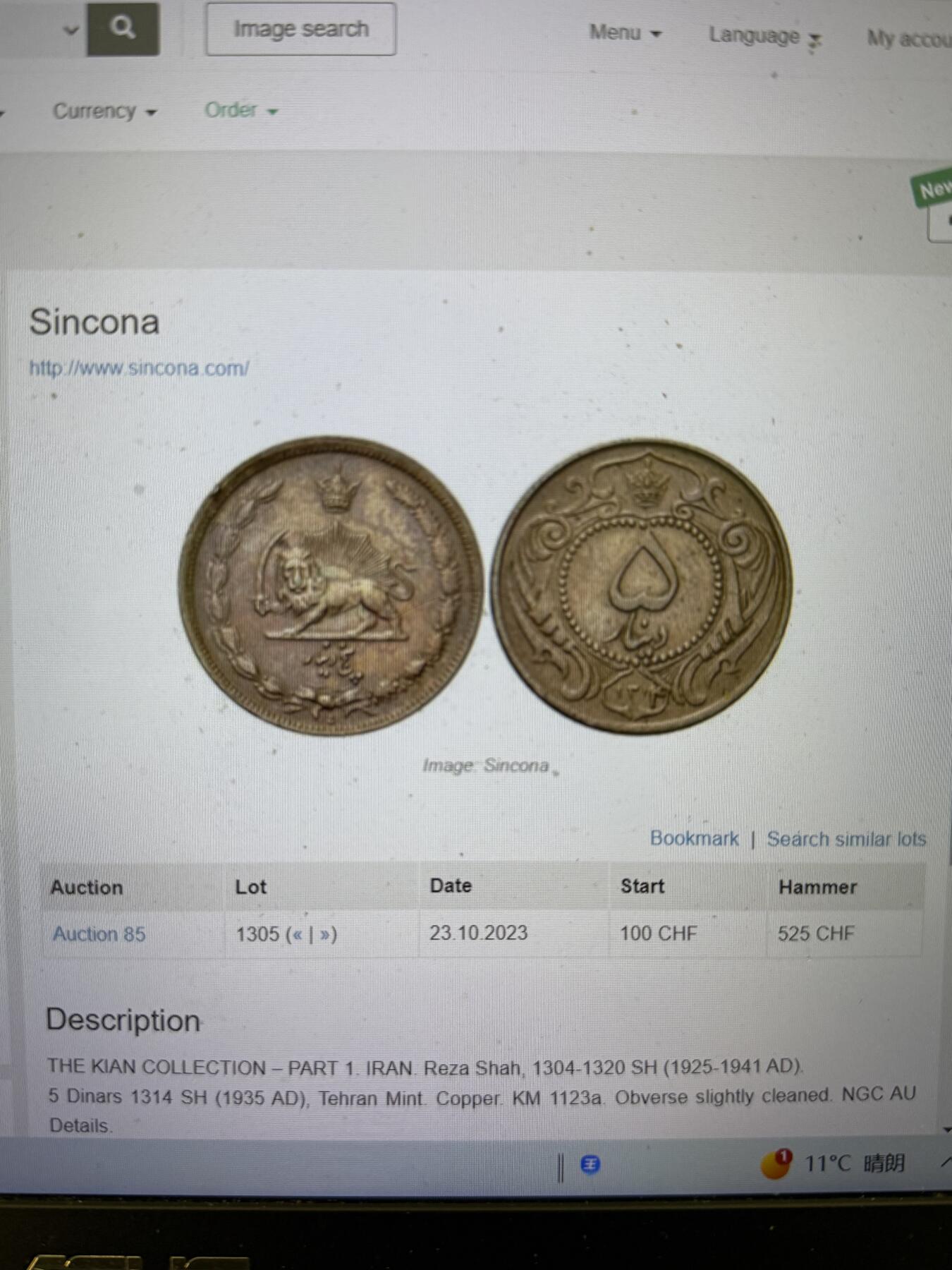The image size is (952, 1270).
Task: Click the magnifying glass search button
Action: tap(123, 28)
